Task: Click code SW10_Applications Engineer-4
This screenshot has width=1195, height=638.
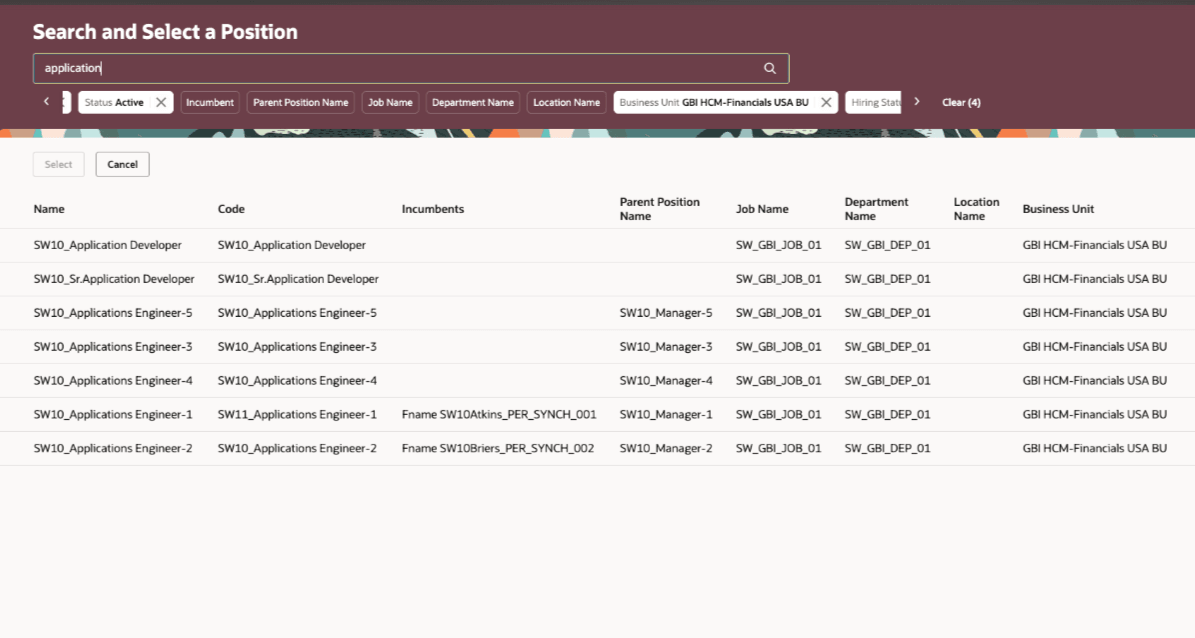Action: click(x=297, y=380)
